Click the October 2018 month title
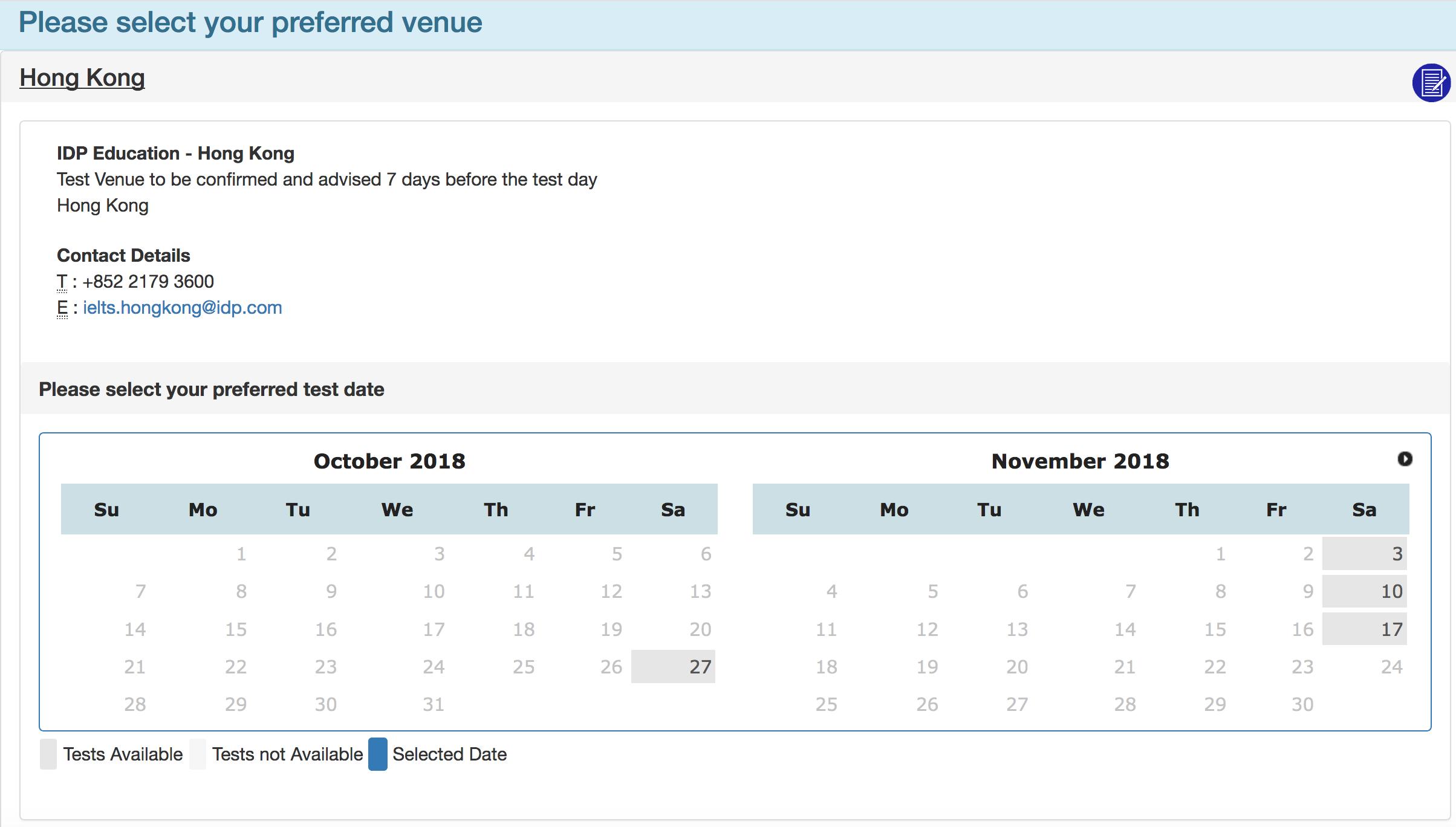This screenshot has height=827, width=1456. 389,461
